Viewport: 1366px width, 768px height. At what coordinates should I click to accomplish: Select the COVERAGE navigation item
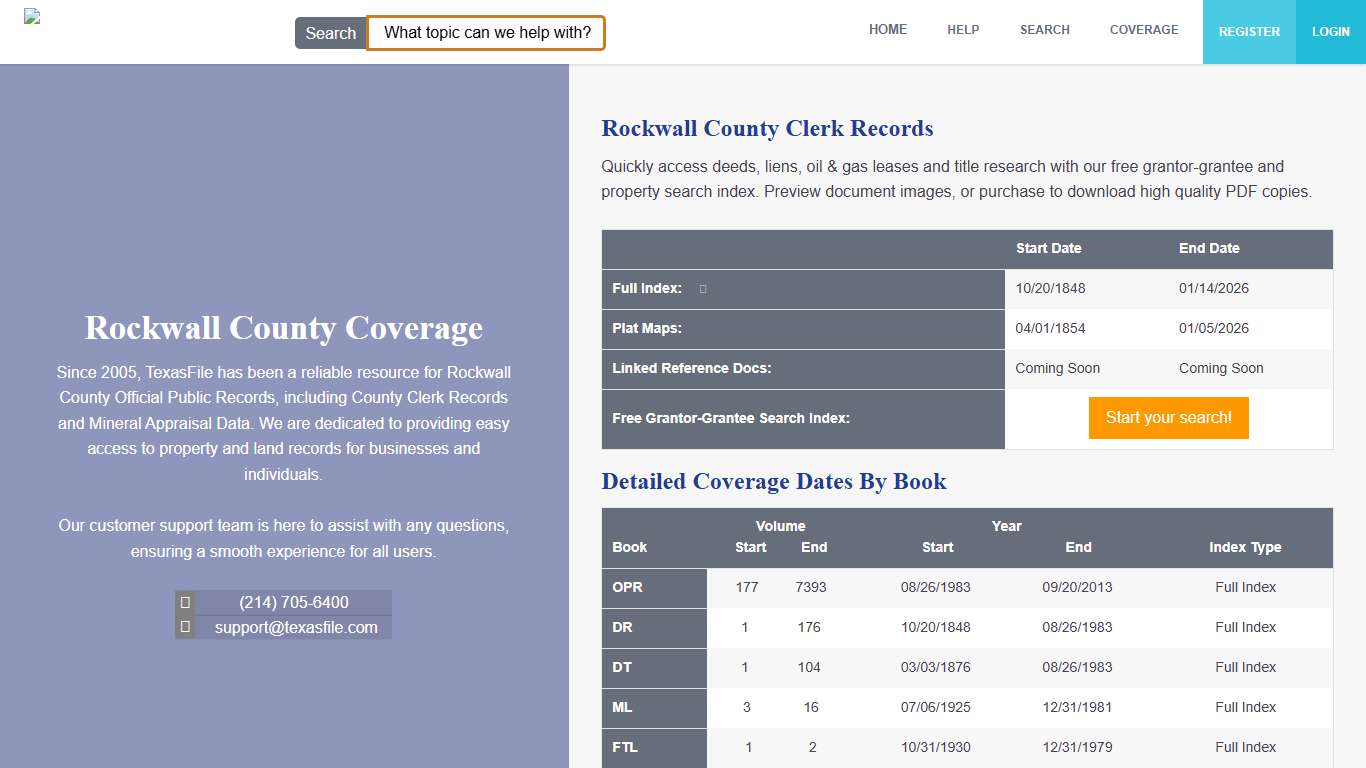1144,30
